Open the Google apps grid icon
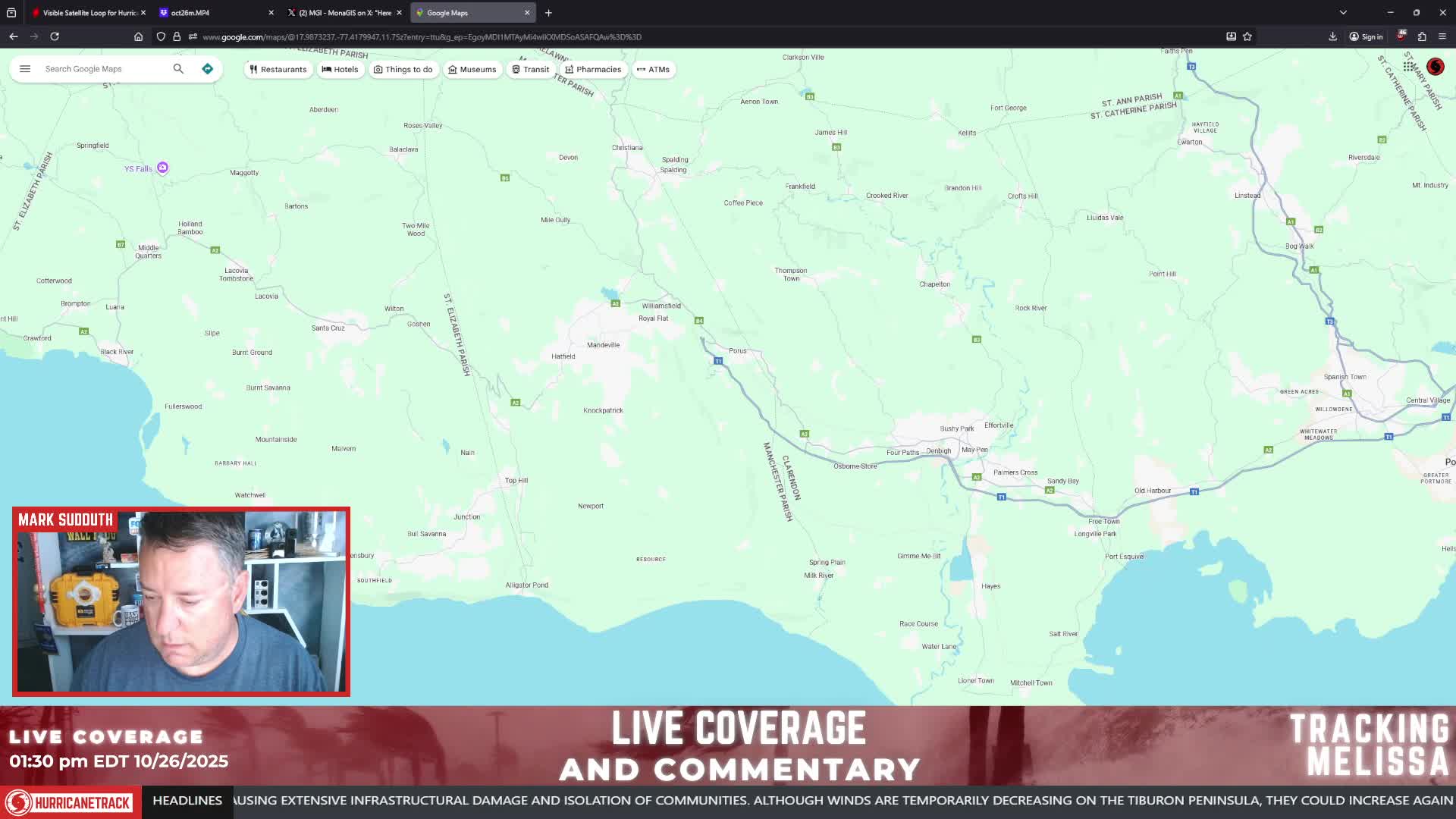The width and height of the screenshot is (1456, 819). tap(1408, 67)
